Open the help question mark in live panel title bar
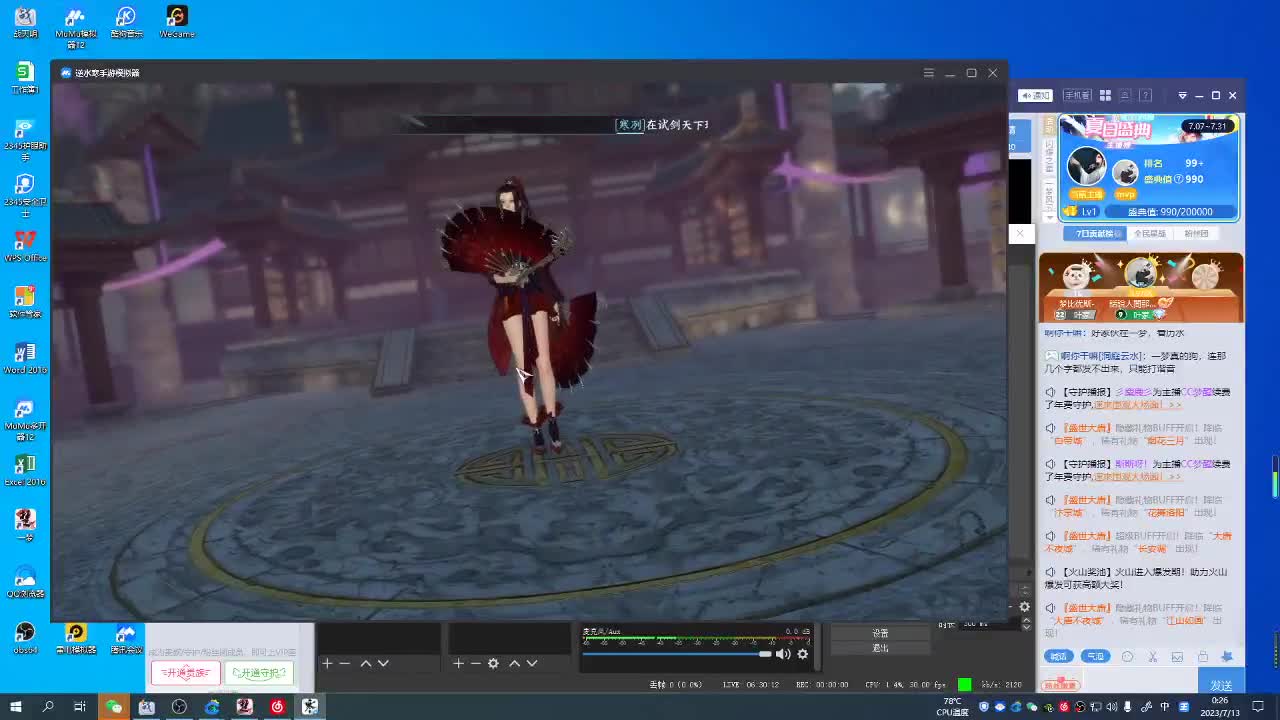Image resolution: width=1280 pixels, height=720 pixels. click(1146, 95)
